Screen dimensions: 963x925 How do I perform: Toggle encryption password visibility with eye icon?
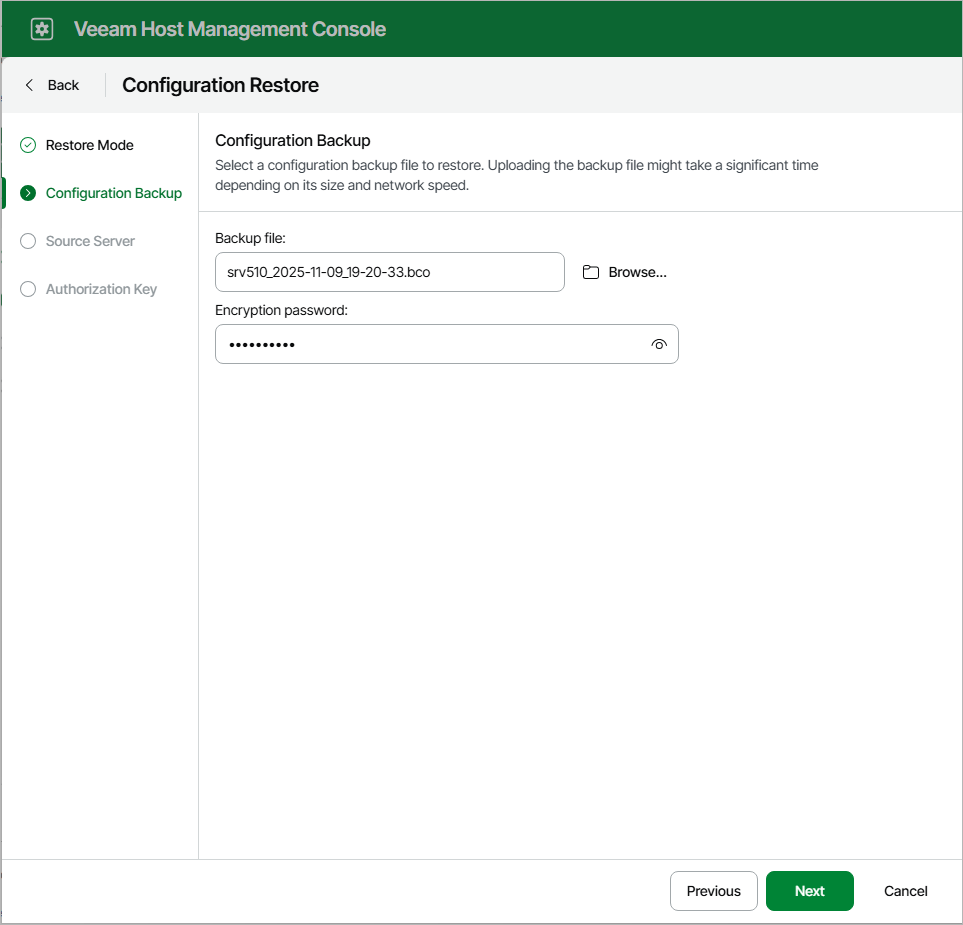(x=659, y=344)
